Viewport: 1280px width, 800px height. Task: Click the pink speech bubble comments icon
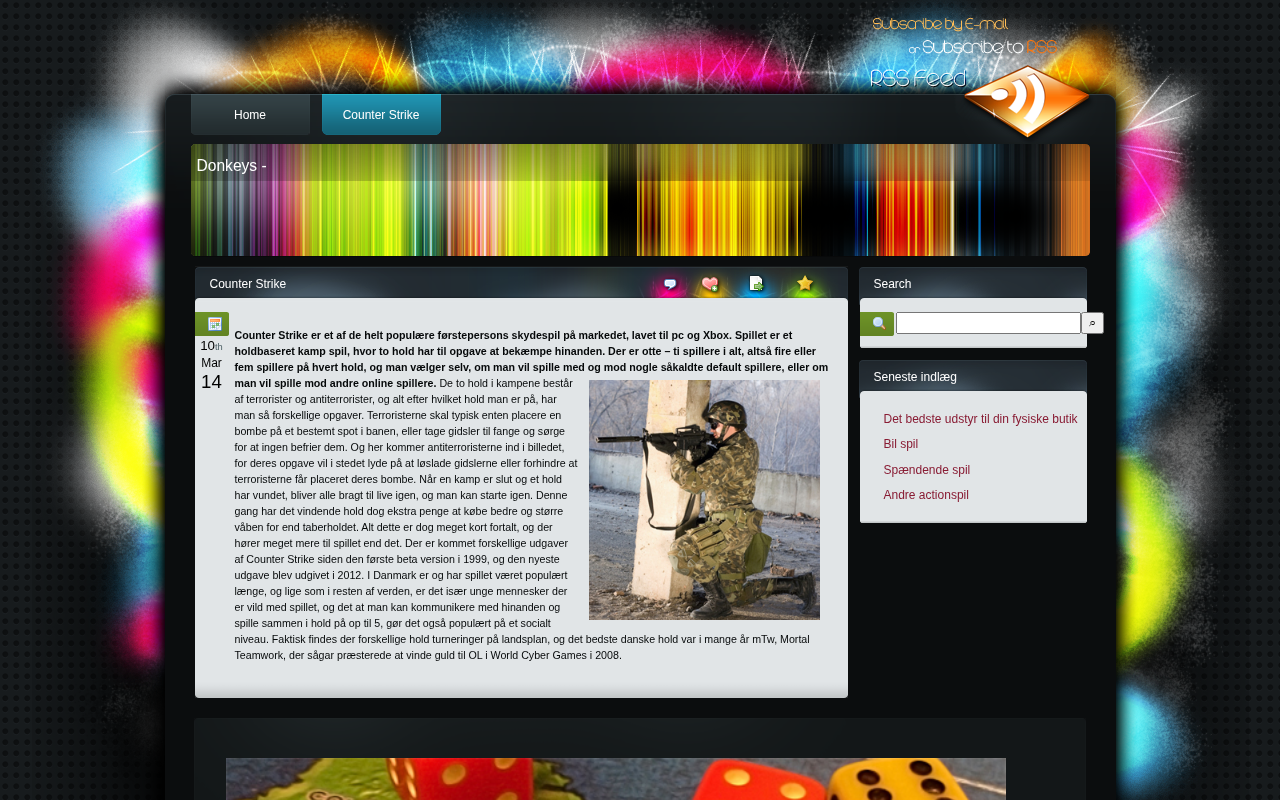pyautogui.click(x=670, y=285)
